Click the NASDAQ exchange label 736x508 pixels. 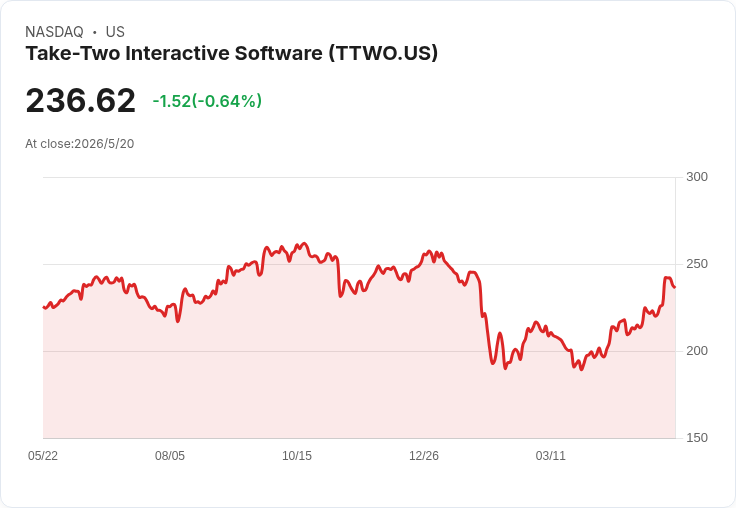tap(54, 31)
